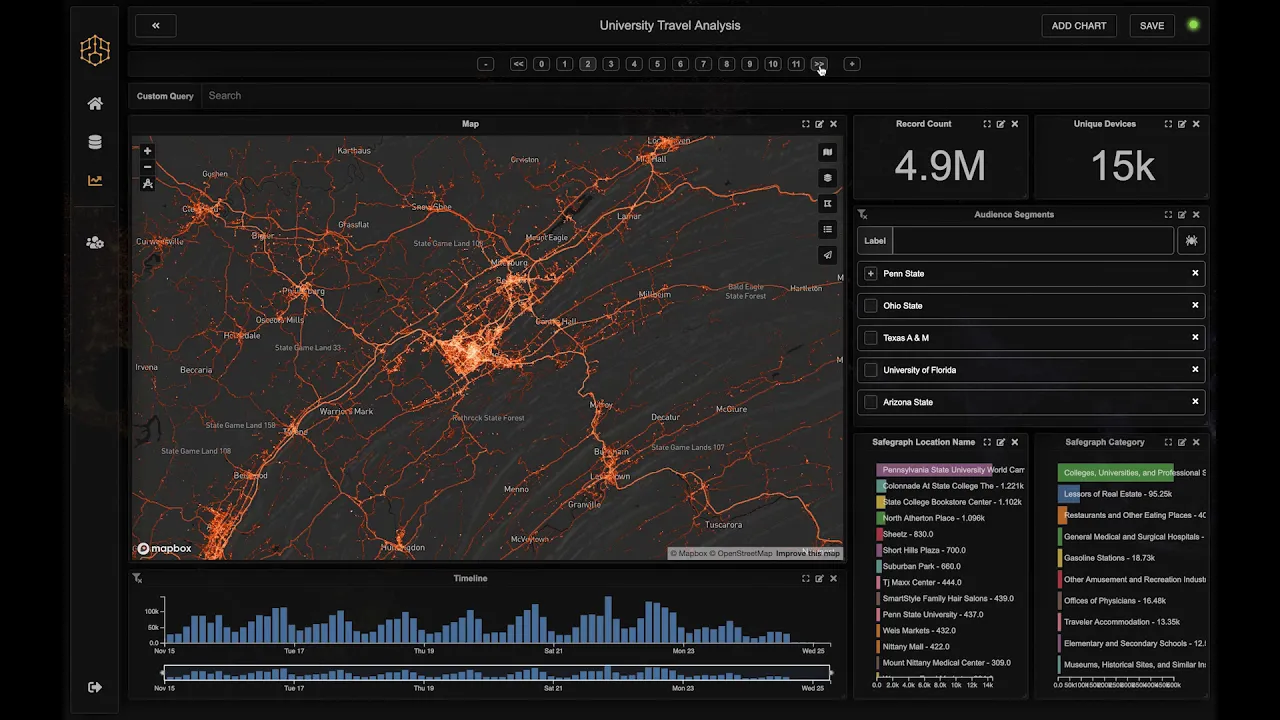The height and width of the screenshot is (720, 1280).
Task: Open the map list icon
Action: pos(827,229)
